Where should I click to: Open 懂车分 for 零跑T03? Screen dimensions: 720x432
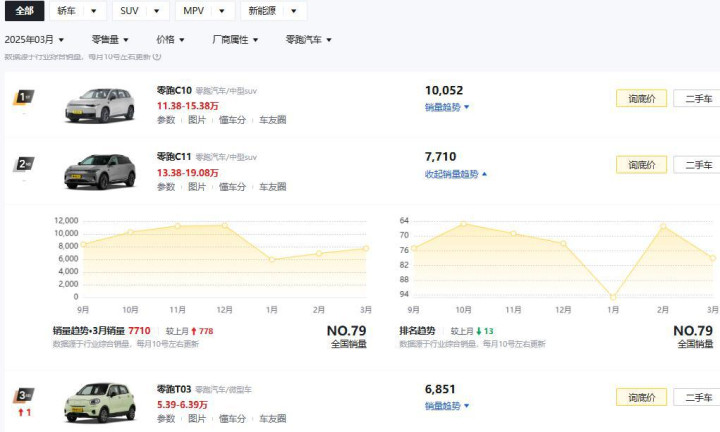point(232,419)
